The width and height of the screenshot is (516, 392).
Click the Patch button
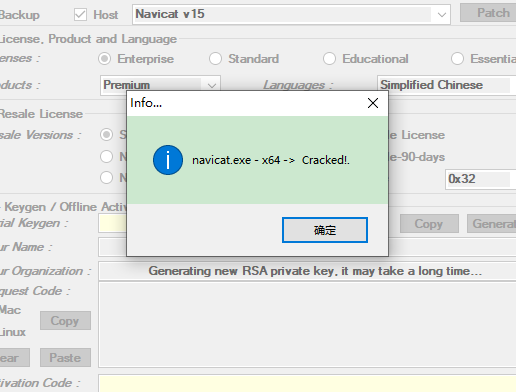click(488, 13)
